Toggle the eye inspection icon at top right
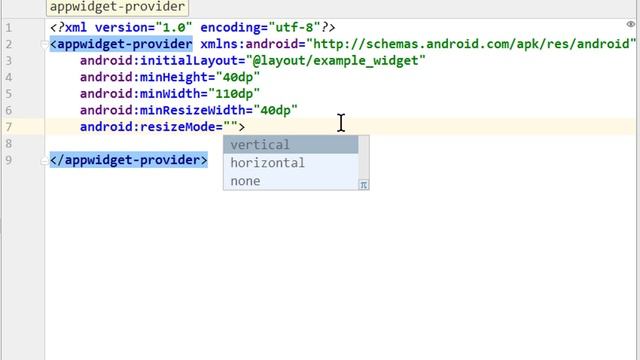 631,24
